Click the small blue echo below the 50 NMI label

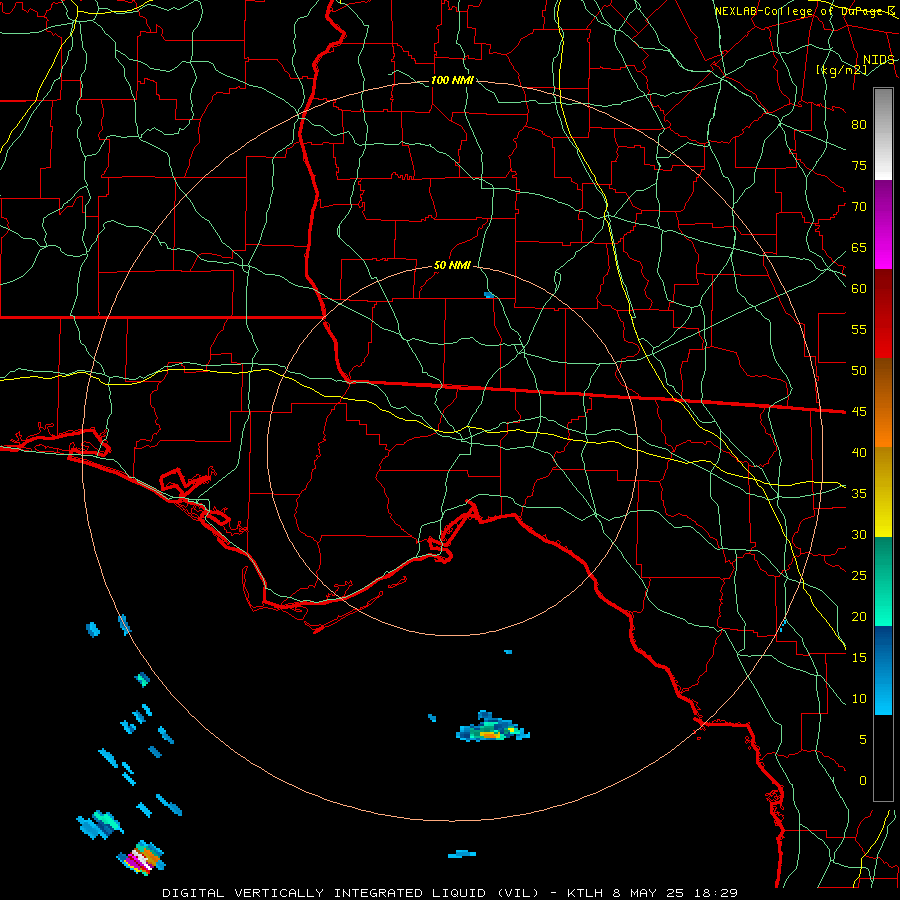coord(489,295)
